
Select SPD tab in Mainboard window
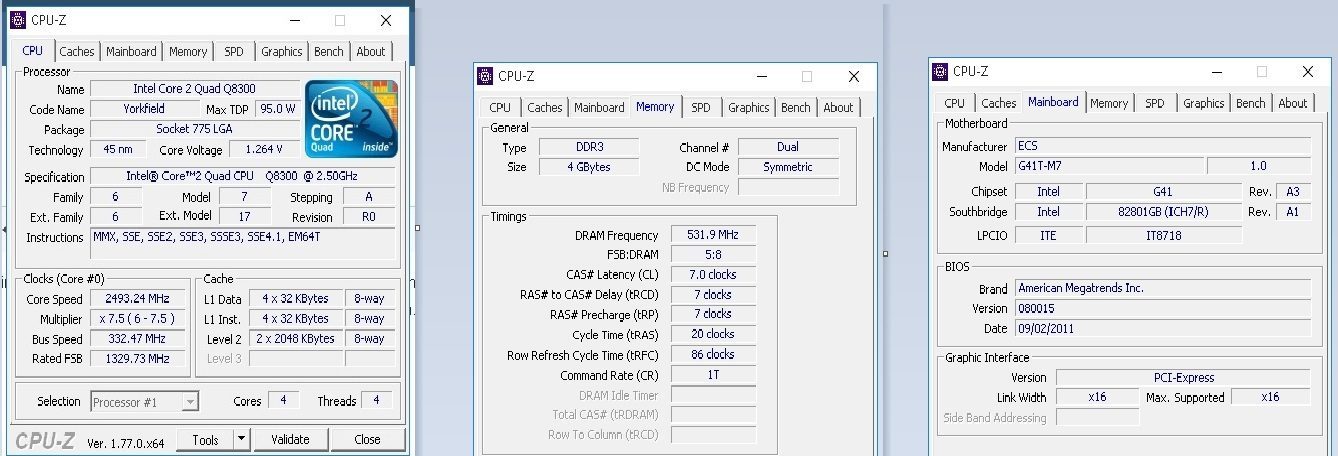click(x=1155, y=103)
